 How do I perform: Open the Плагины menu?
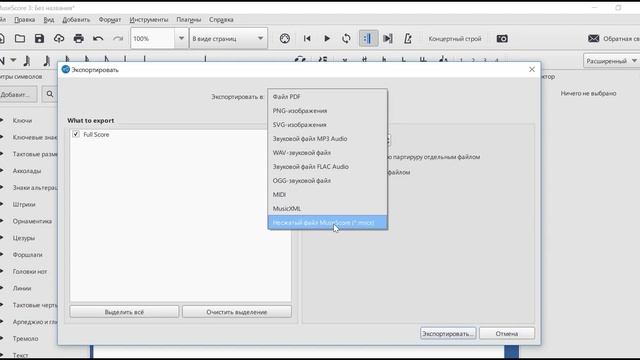coord(189,19)
